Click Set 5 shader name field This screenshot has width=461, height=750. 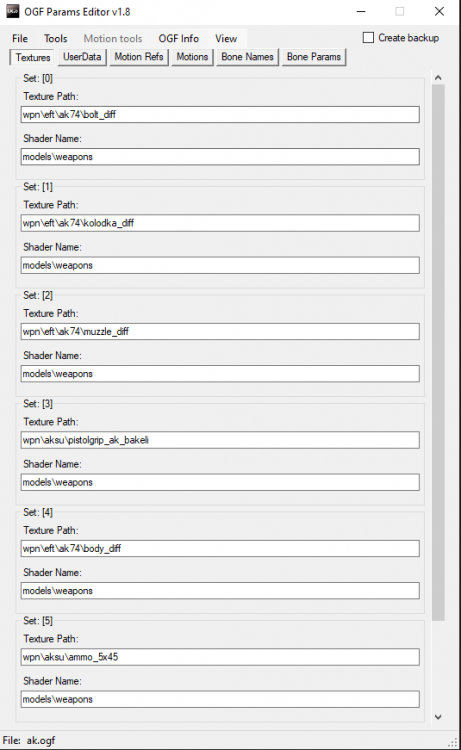[x=220, y=699]
